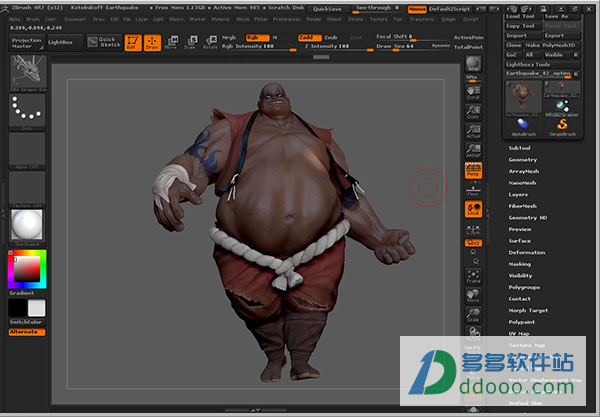Screen dimensions: 600x417
Task: Open Lightbox Tools
Action: tap(543, 65)
